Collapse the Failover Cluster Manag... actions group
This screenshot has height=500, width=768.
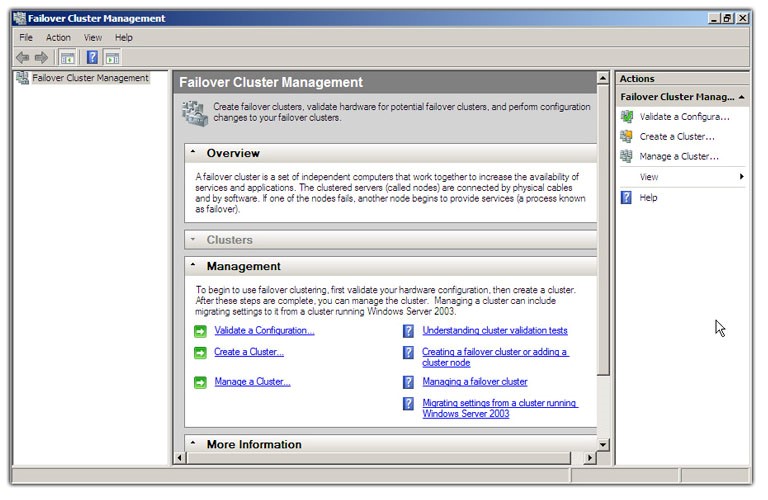coord(742,97)
